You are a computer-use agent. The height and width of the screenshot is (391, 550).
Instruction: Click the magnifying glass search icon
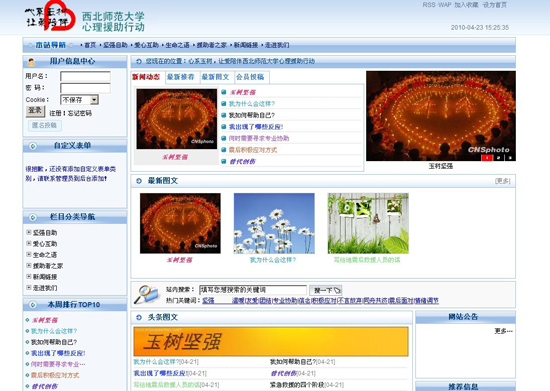point(146,294)
